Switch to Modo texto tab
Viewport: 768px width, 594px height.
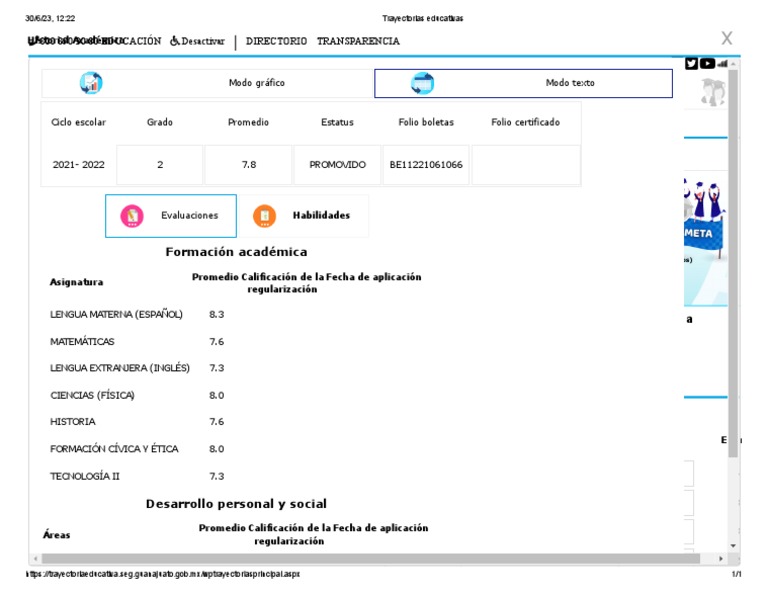point(523,83)
